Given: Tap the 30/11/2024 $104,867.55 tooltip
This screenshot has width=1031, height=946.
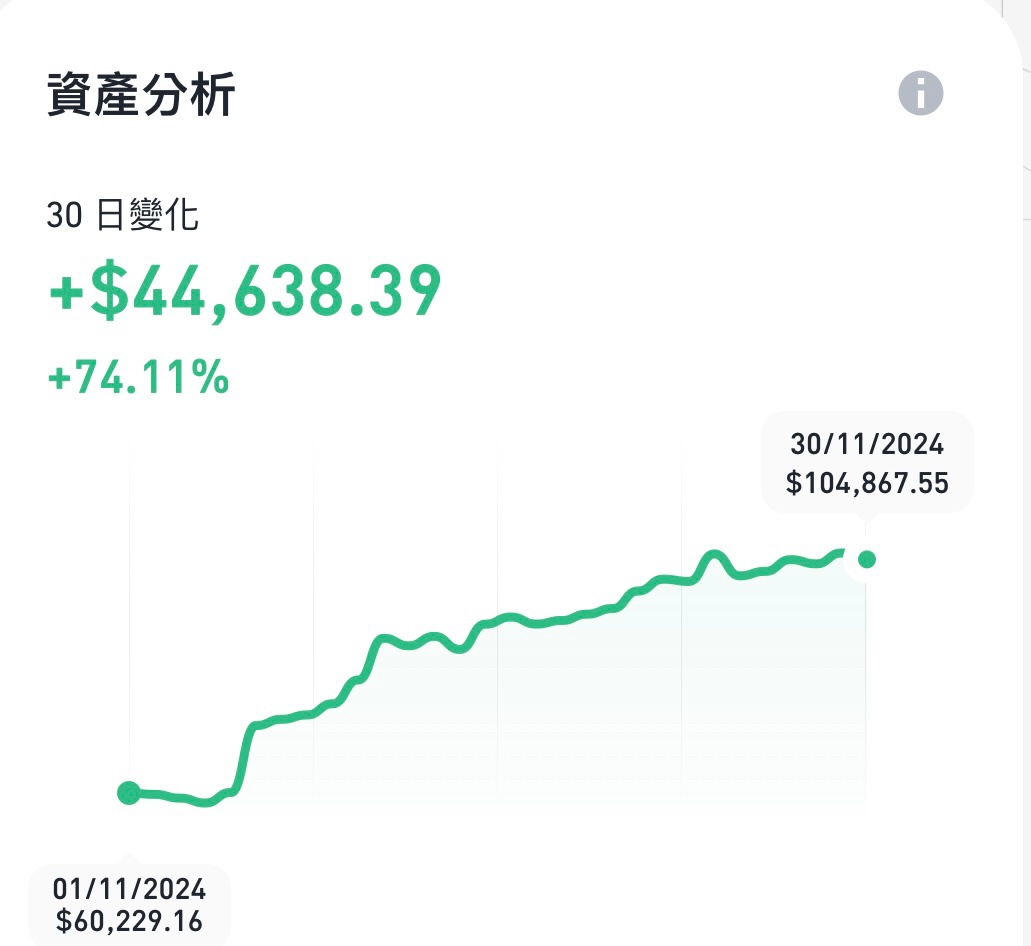Looking at the screenshot, I should tap(867, 463).
